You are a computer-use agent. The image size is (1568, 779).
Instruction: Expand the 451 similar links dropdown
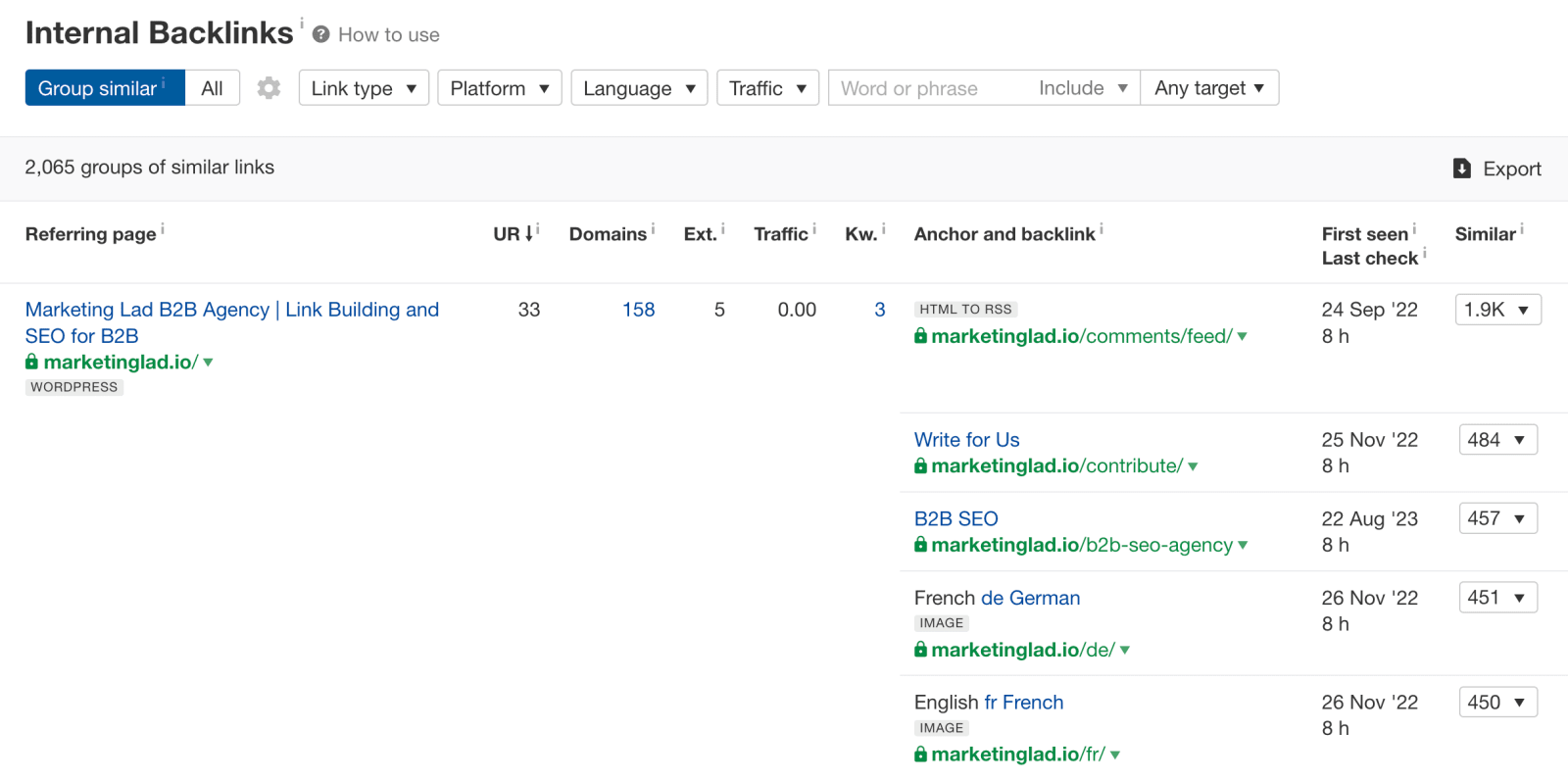point(1498,598)
